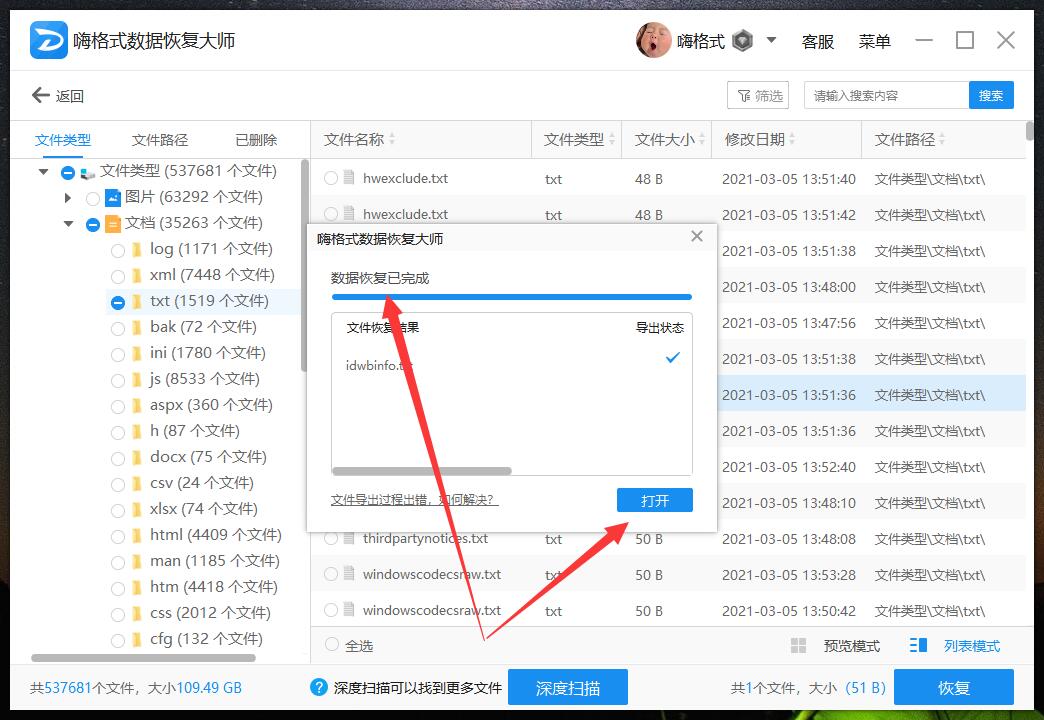Click the back arrow icon
The image size is (1044, 720).
[41, 95]
